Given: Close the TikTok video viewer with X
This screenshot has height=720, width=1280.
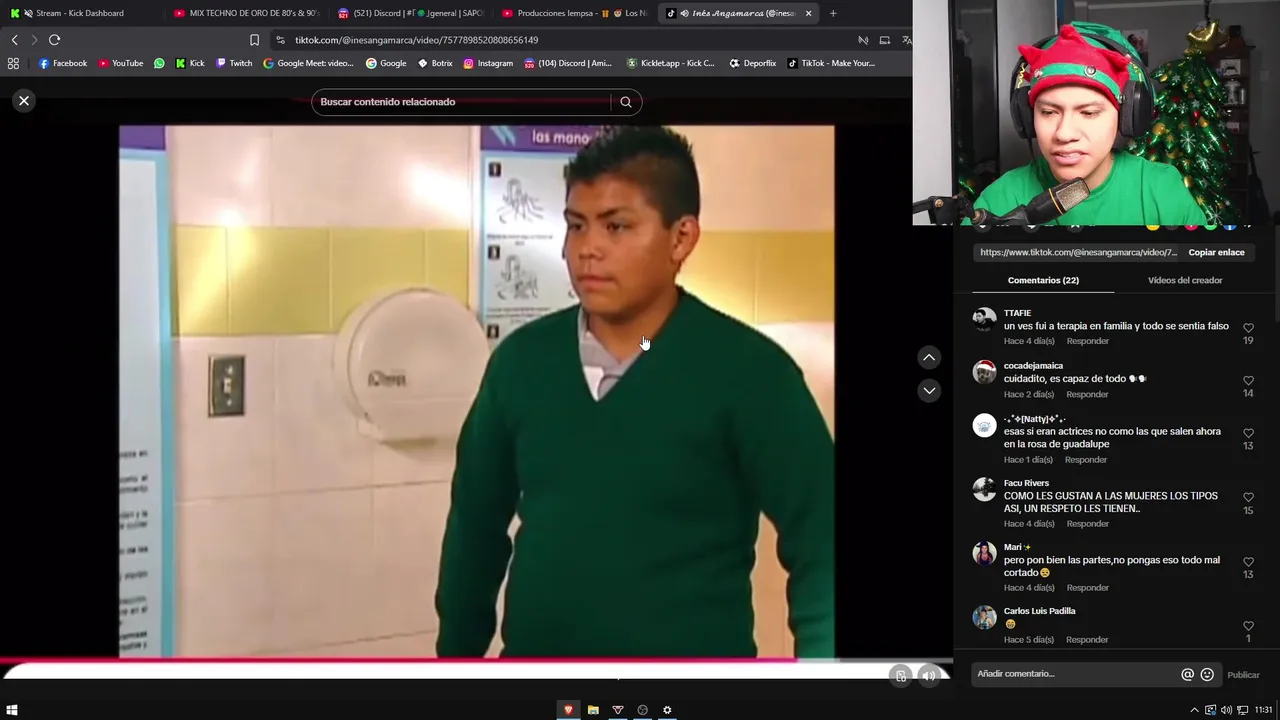Looking at the screenshot, I should tap(24, 101).
